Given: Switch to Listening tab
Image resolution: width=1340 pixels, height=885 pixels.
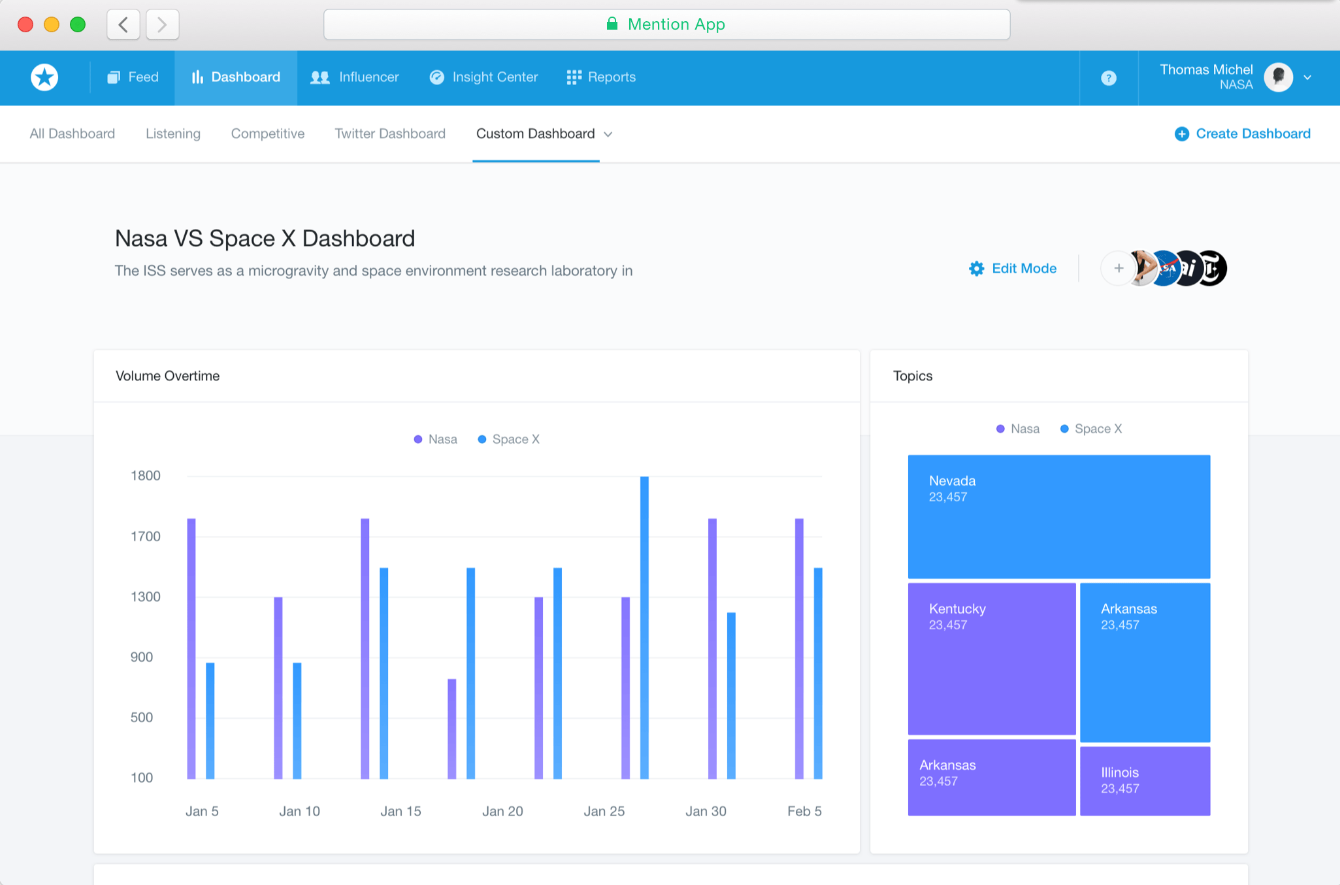Looking at the screenshot, I should 173,134.
